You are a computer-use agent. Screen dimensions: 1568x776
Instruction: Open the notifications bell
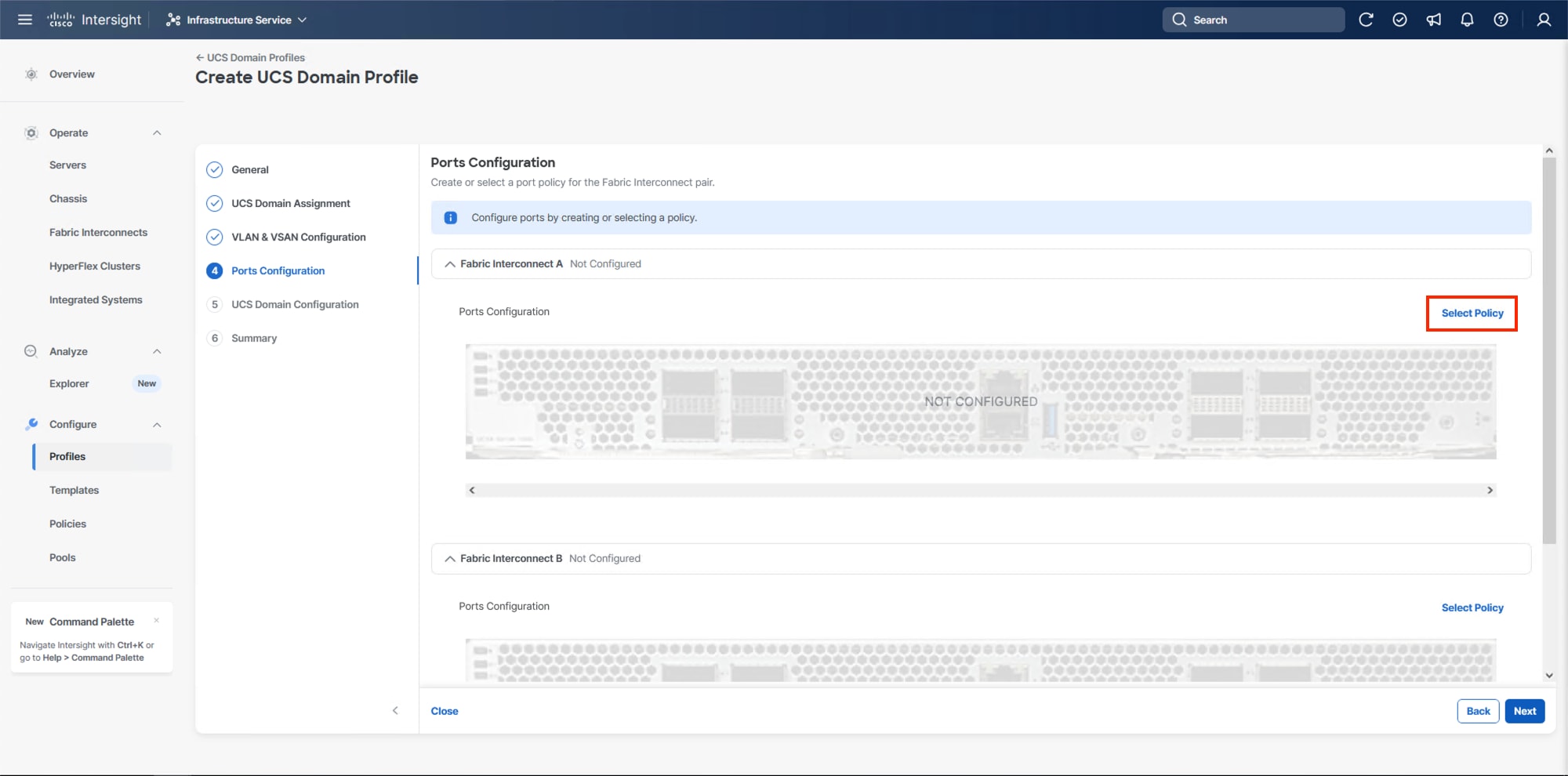[1466, 20]
